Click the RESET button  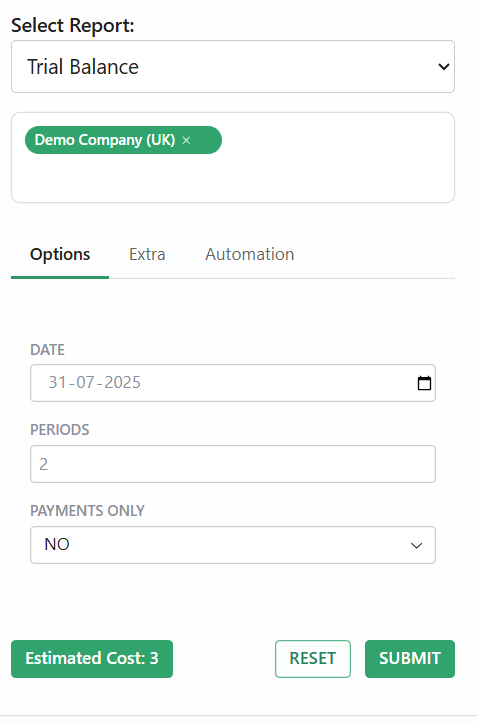pyautogui.click(x=313, y=658)
